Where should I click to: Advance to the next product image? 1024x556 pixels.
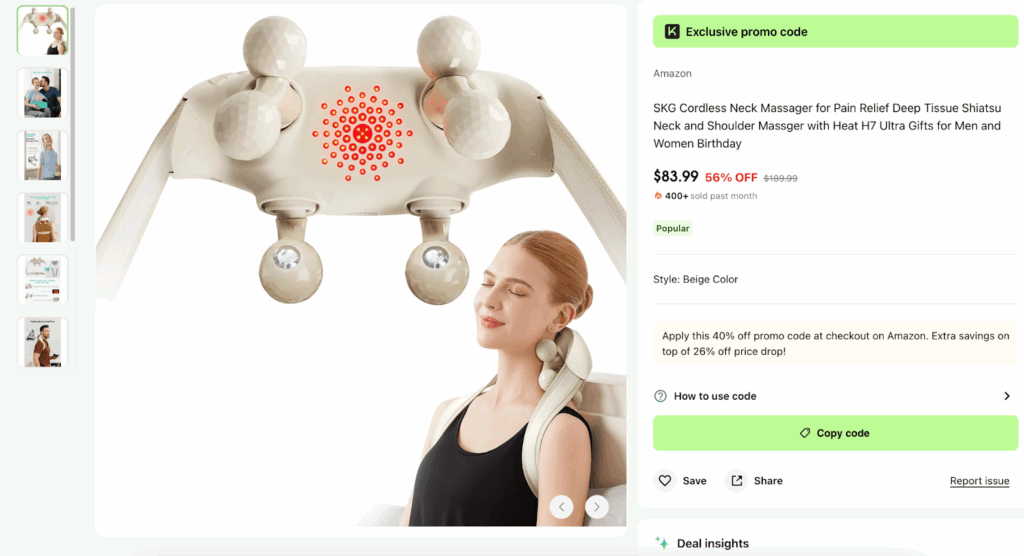pyautogui.click(x=597, y=507)
